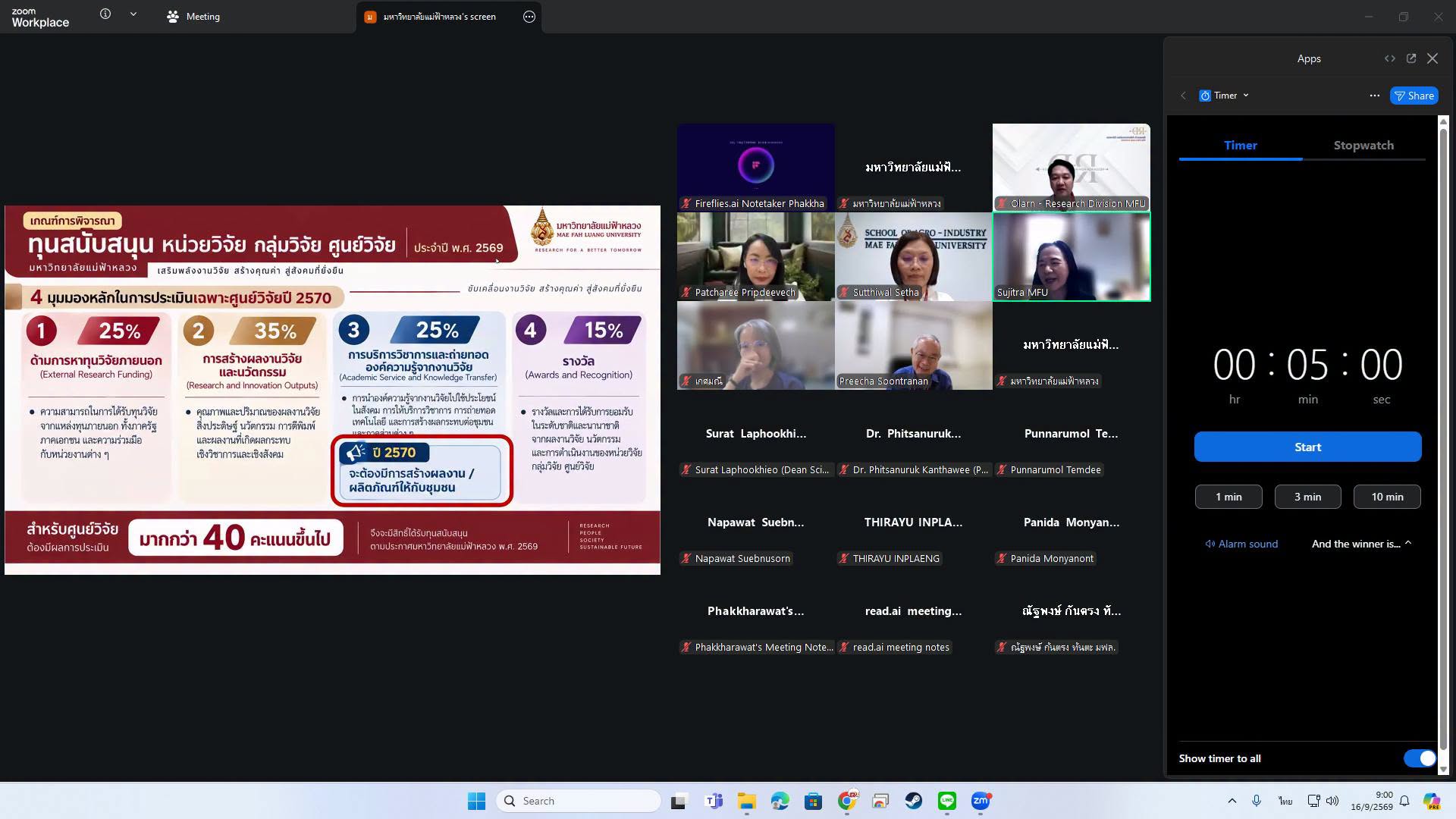Viewport: 1456px width, 819px height.
Task: Set timer preset to 1 min
Action: pos(1228,497)
